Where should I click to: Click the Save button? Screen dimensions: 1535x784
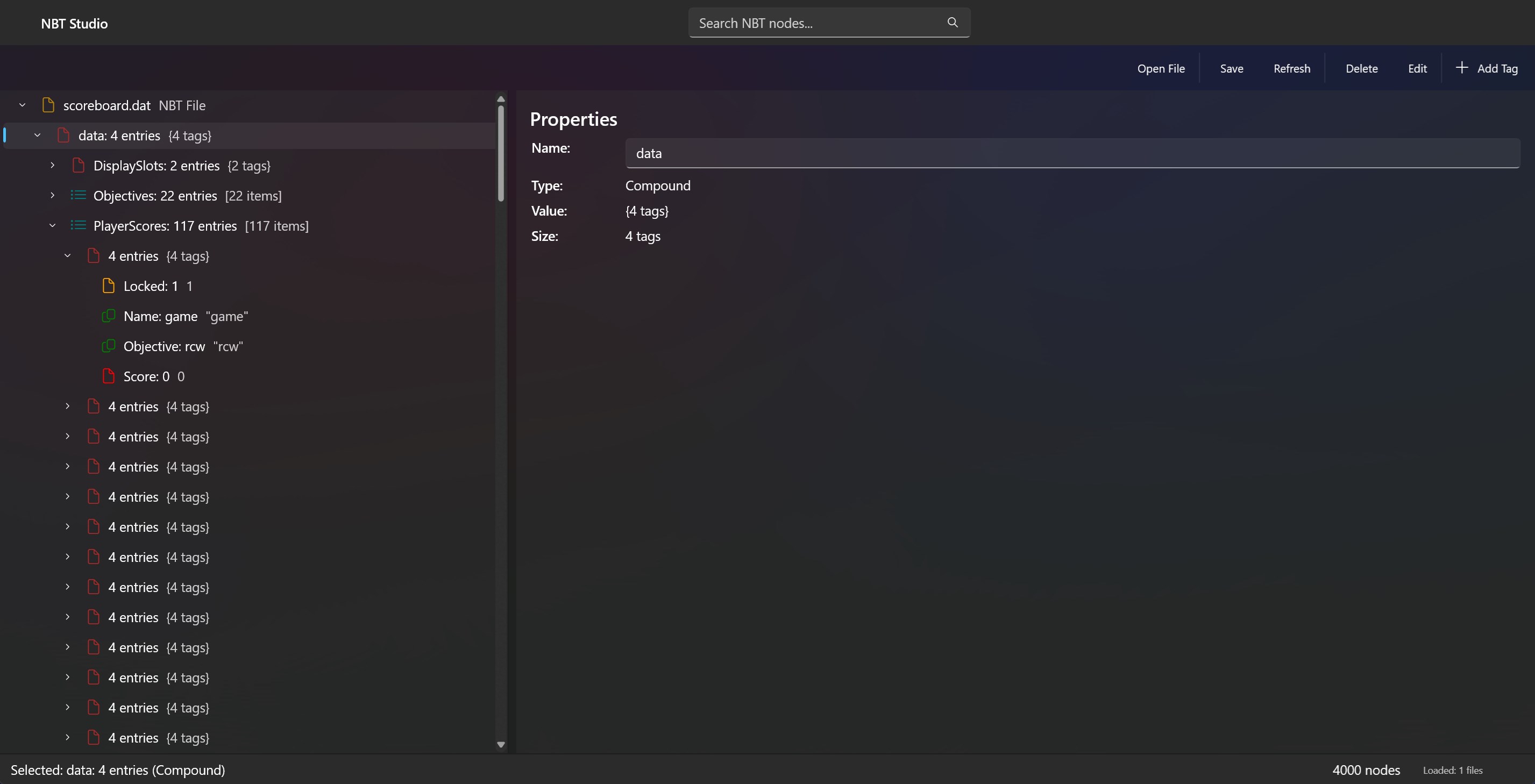(1231, 68)
